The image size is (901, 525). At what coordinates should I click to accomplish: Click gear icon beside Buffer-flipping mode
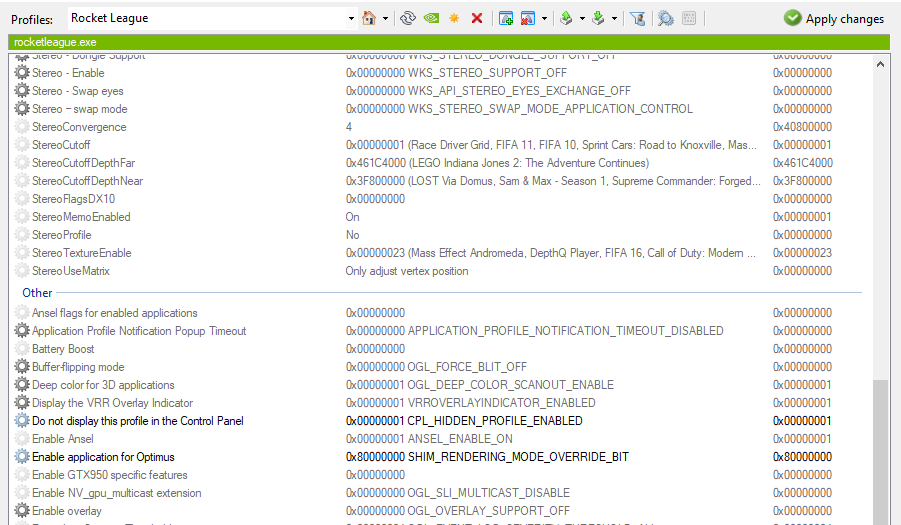click(x=22, y=366)
